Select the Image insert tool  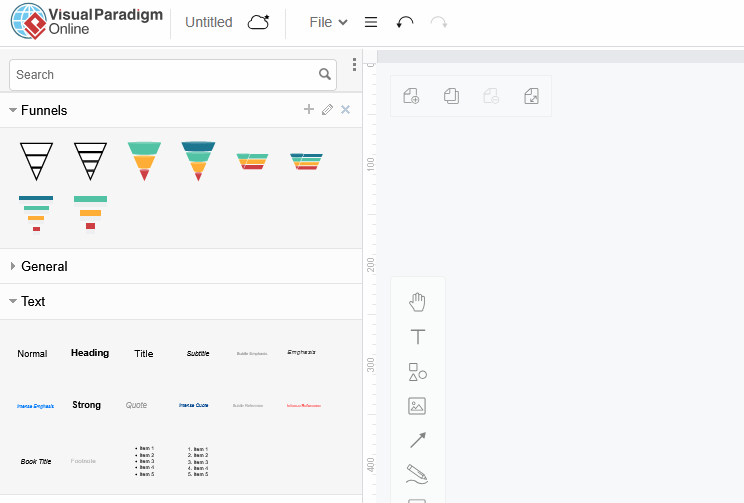pyautogui.click(x=417, y=406)
